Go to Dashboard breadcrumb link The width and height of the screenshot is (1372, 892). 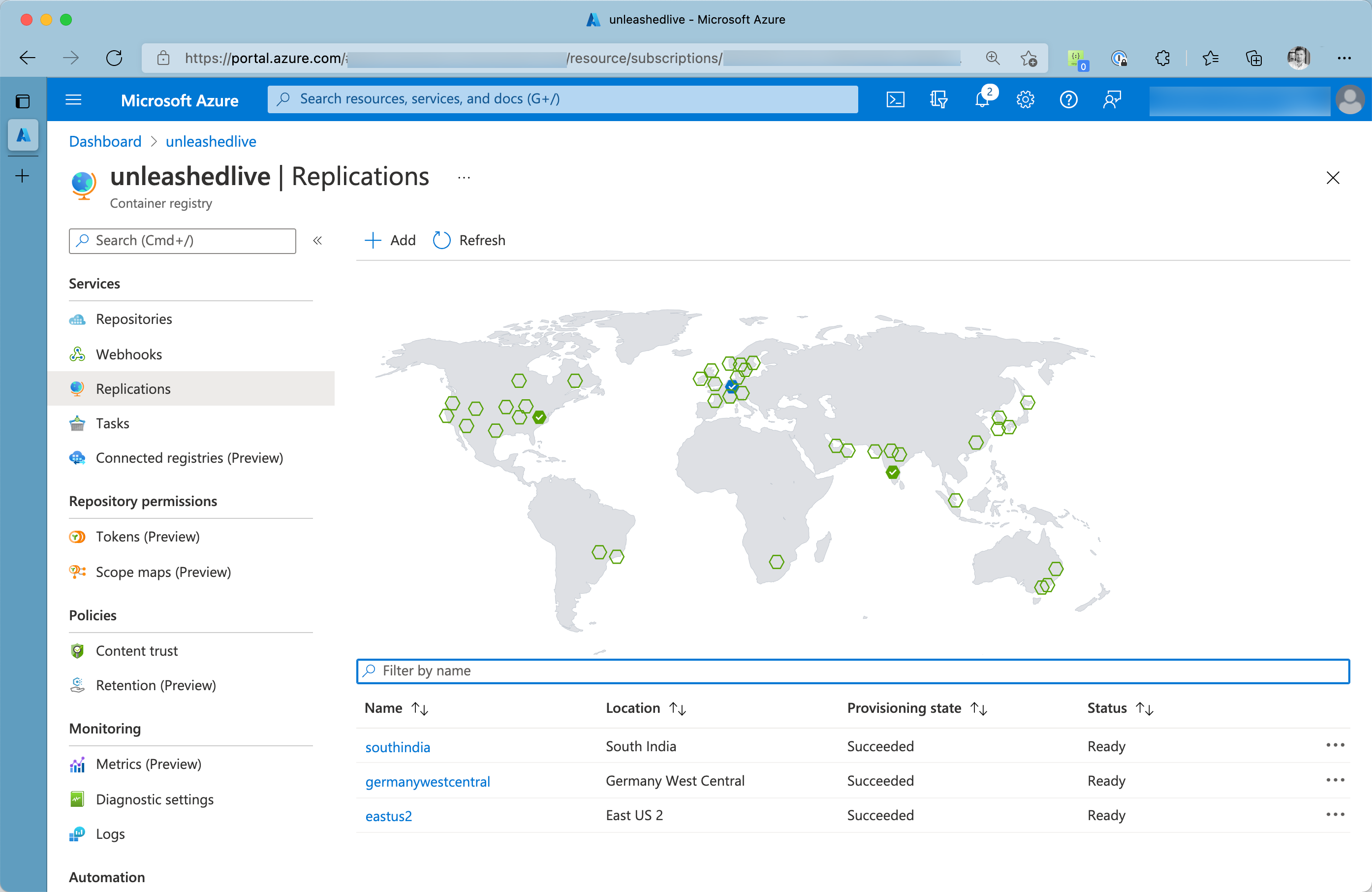pos(105,141)
